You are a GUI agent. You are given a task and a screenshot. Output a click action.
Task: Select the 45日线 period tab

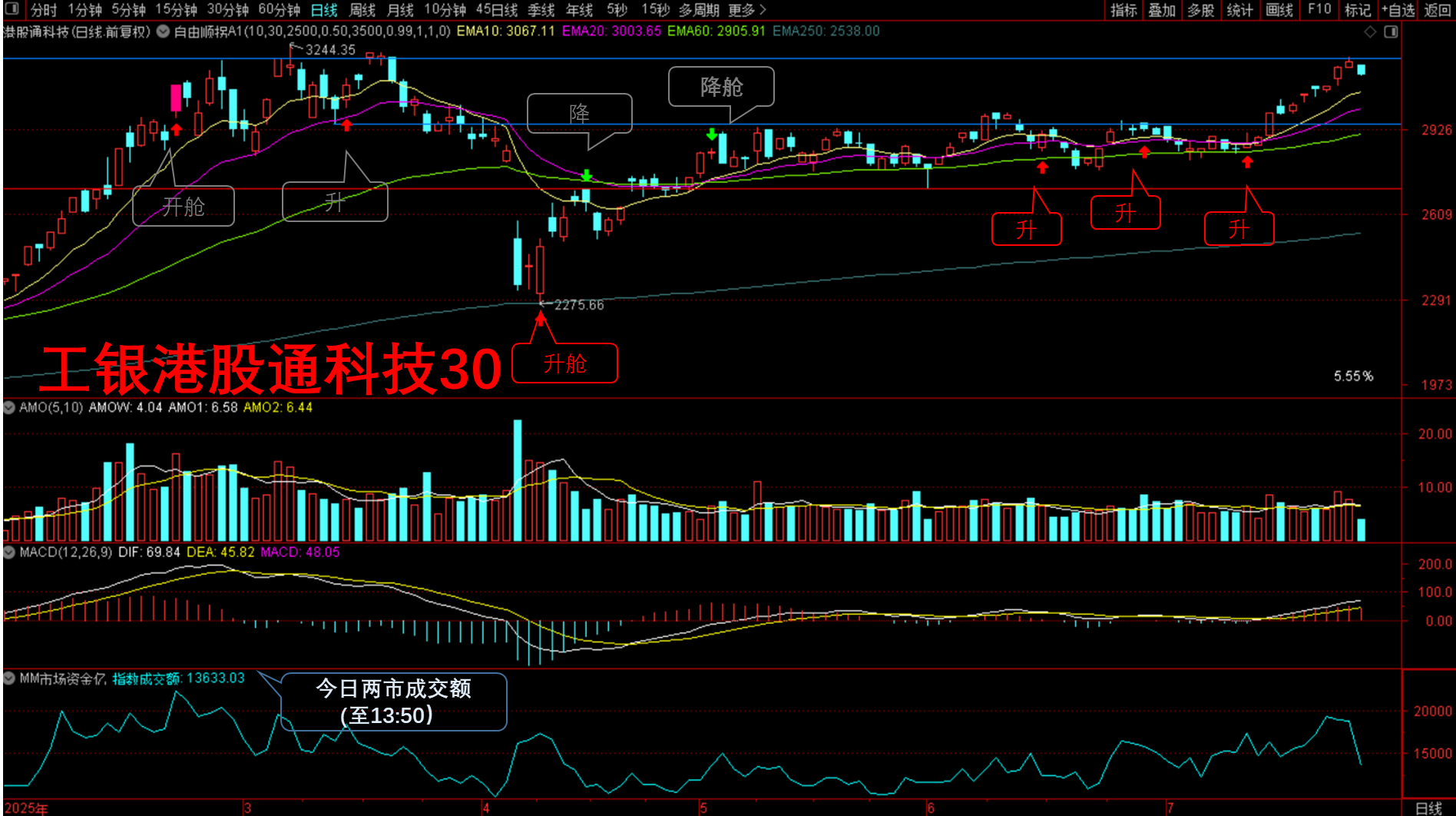496,10
